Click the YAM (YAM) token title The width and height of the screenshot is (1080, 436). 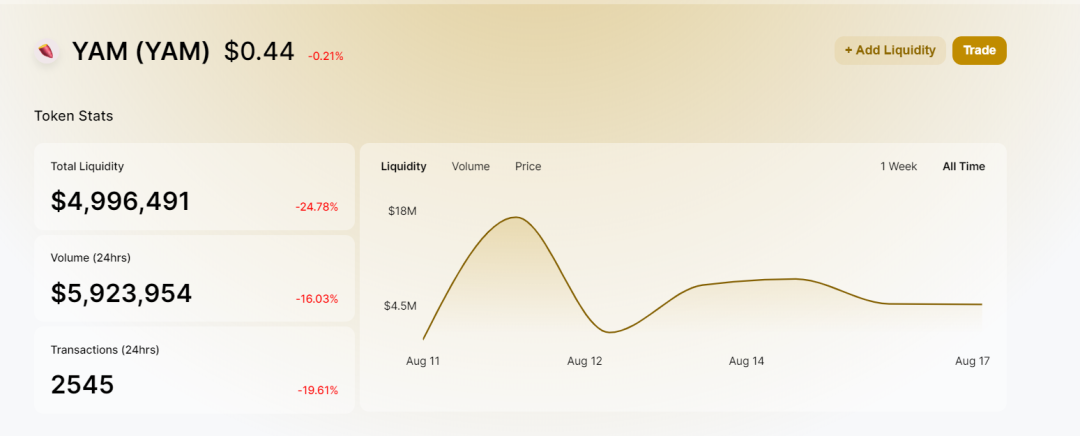[x=141, y=52]
